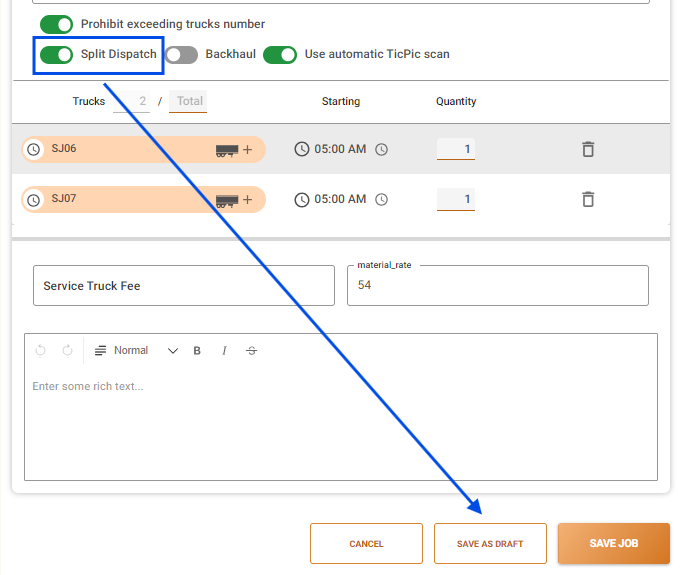Viewport: 681px width, 575px height.
Task: Edit quantity field for SJ06
Action: click(x=456, y=149)
